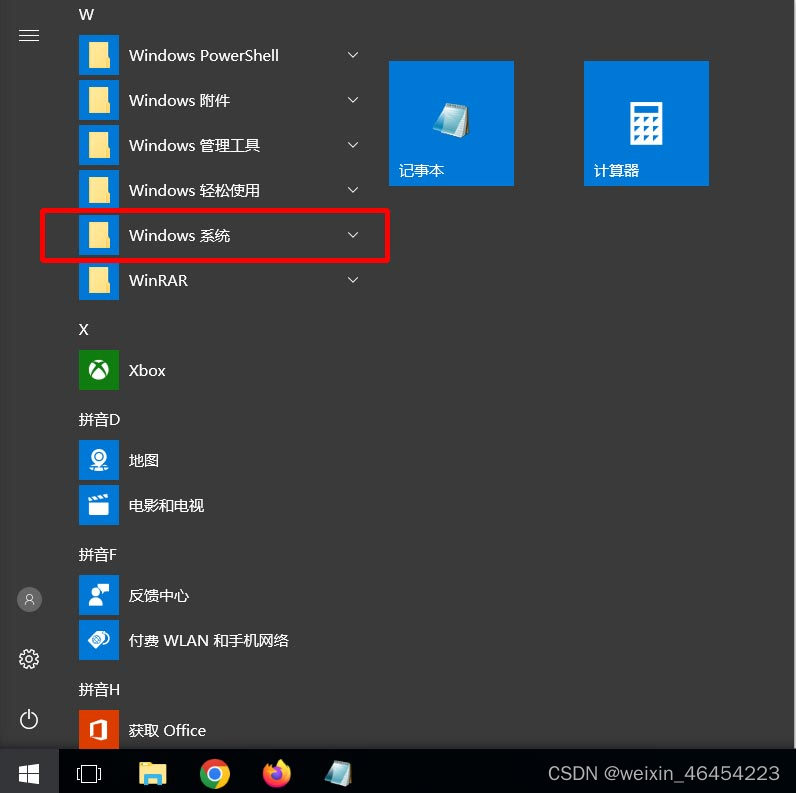Open the 电影和电视 clapperboard icon
This screenshot has height=793, width=796.
(x=99, y=505)
